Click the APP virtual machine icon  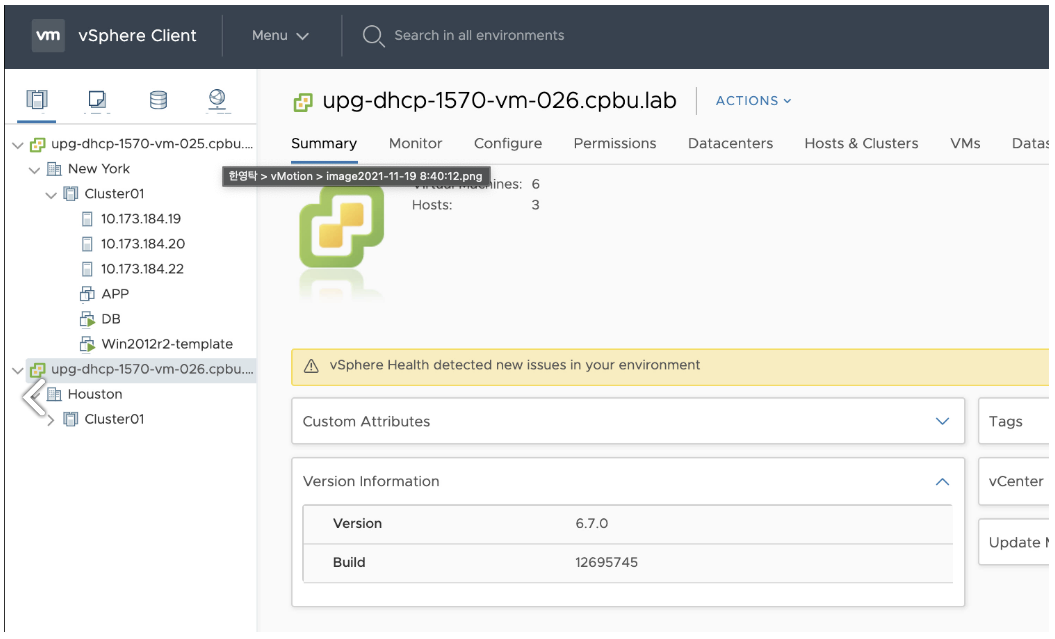point(87,294)
